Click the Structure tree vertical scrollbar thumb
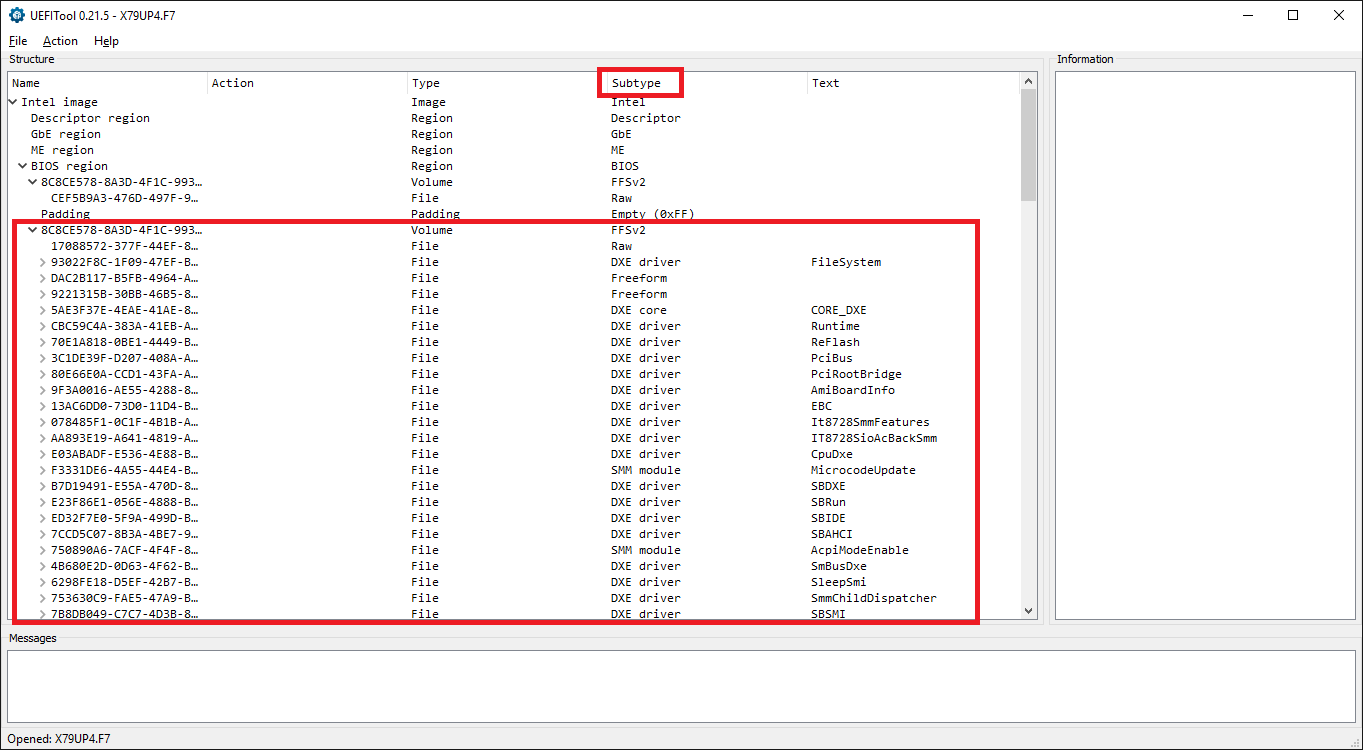This screenshot has height=750, width=1363. [1028, 145]
